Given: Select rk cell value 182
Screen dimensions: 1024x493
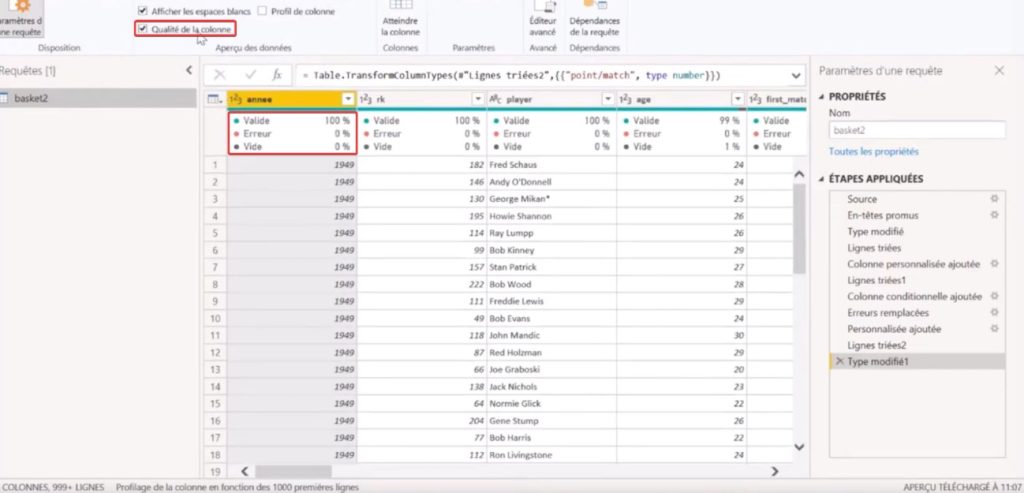Looking at the screenshot, I should pyautogui.click(x=421, y=165).
